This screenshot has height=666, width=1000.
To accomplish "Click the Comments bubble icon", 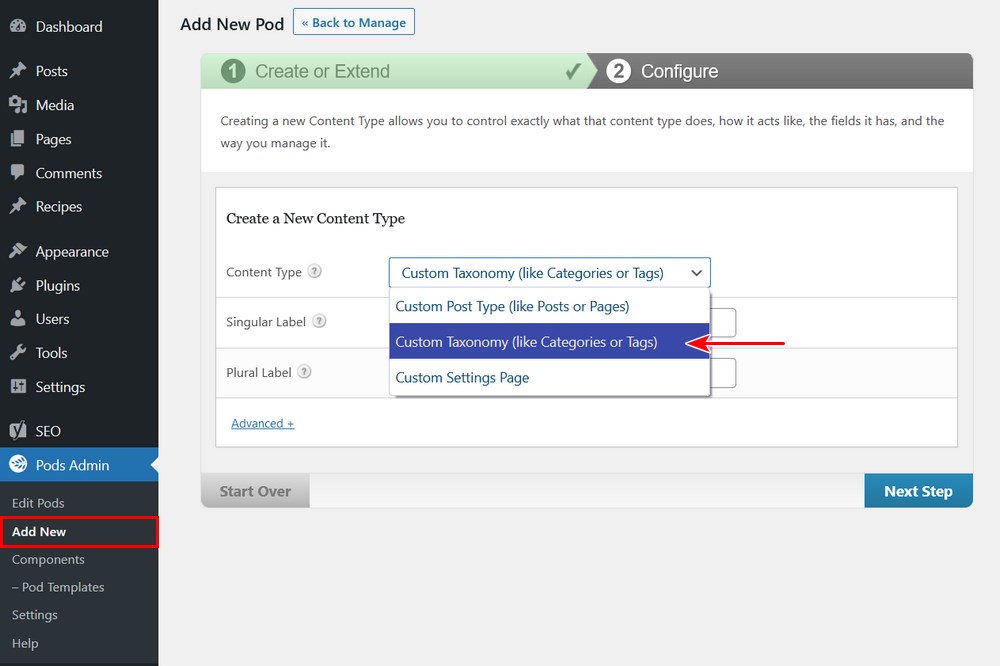I will click(x=18, y=172).
